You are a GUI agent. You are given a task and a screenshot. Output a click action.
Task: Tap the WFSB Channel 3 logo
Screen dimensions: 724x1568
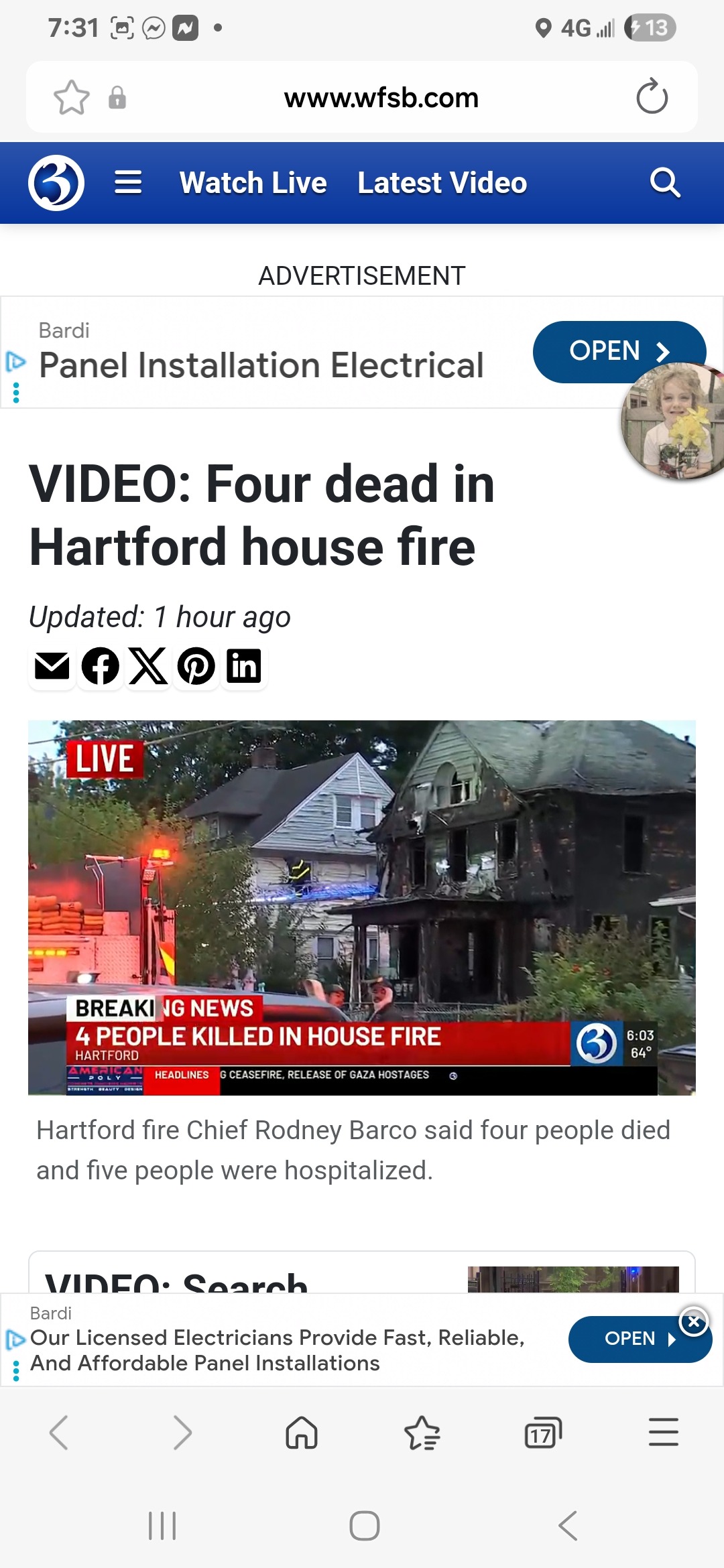pyautogui.click(x=56, y=183)
